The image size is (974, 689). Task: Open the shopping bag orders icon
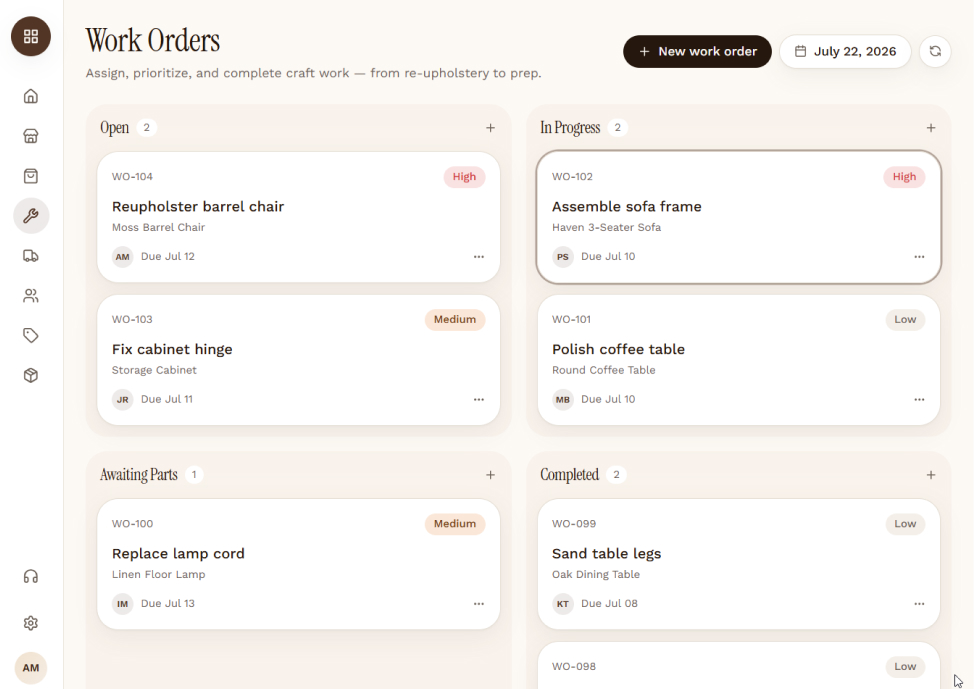pyautogui.click(x=30, y=176)
